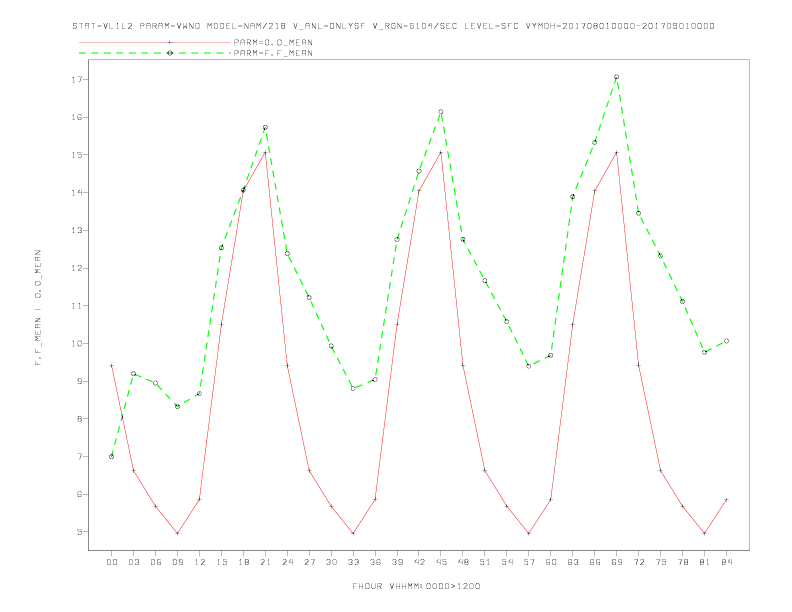Click green F.F_MEAN marker at hour 00
The height and width of the screenshot is (612, 792).
click(112, 456)
